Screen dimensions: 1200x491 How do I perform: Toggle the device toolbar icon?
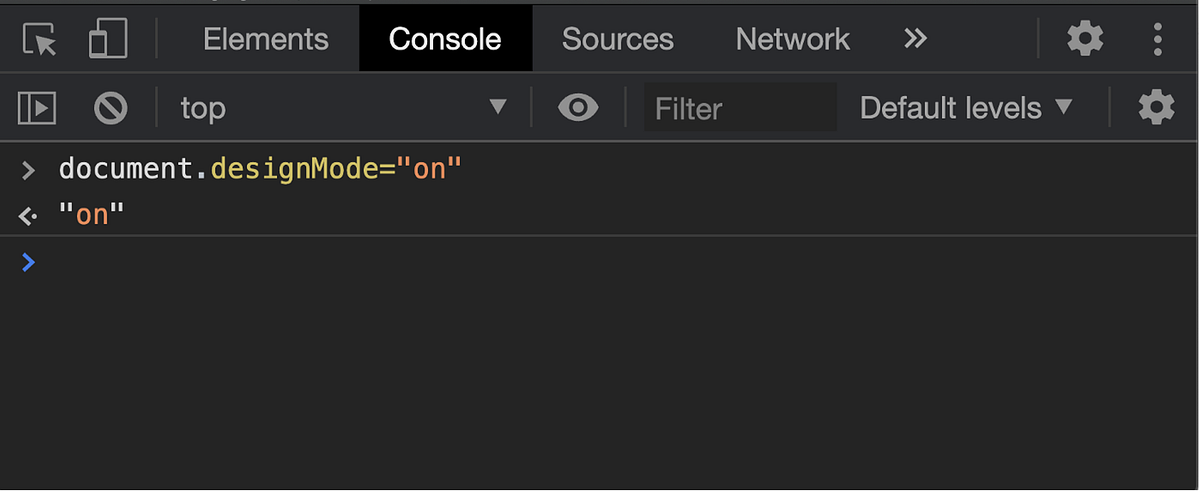107,39
